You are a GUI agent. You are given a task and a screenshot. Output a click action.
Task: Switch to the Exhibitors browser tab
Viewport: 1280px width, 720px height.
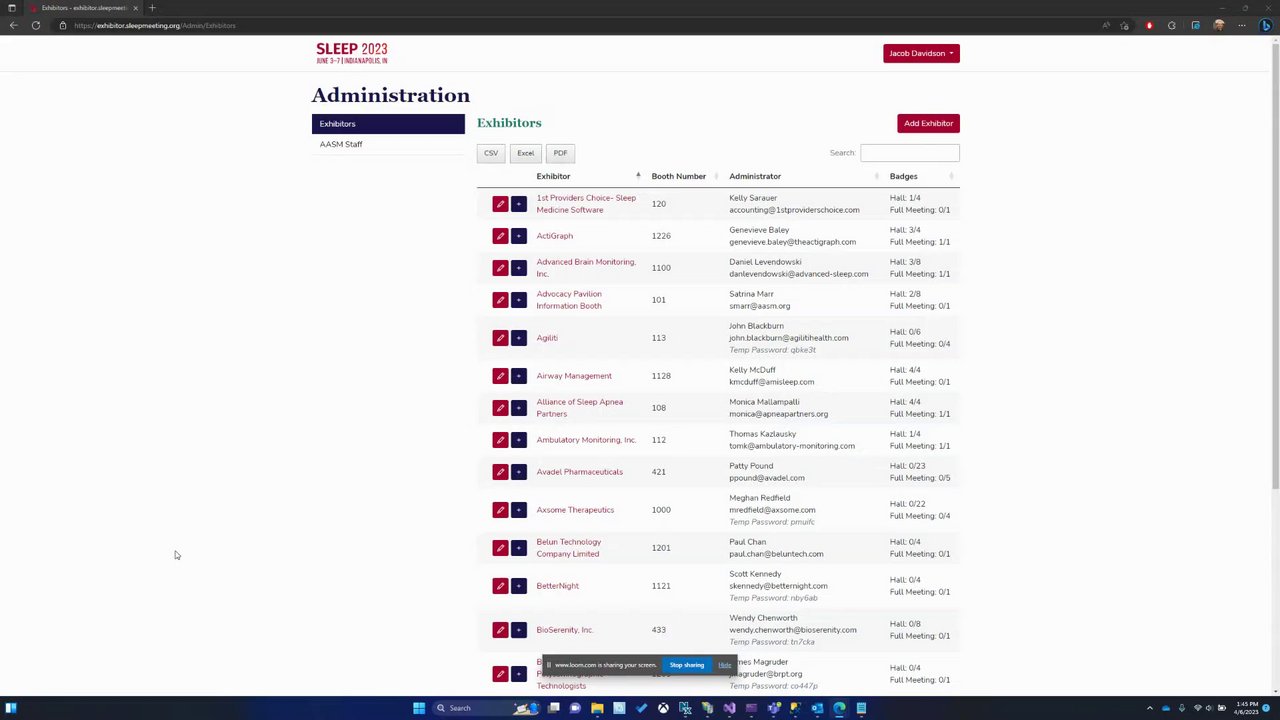[x=85, y=8]
